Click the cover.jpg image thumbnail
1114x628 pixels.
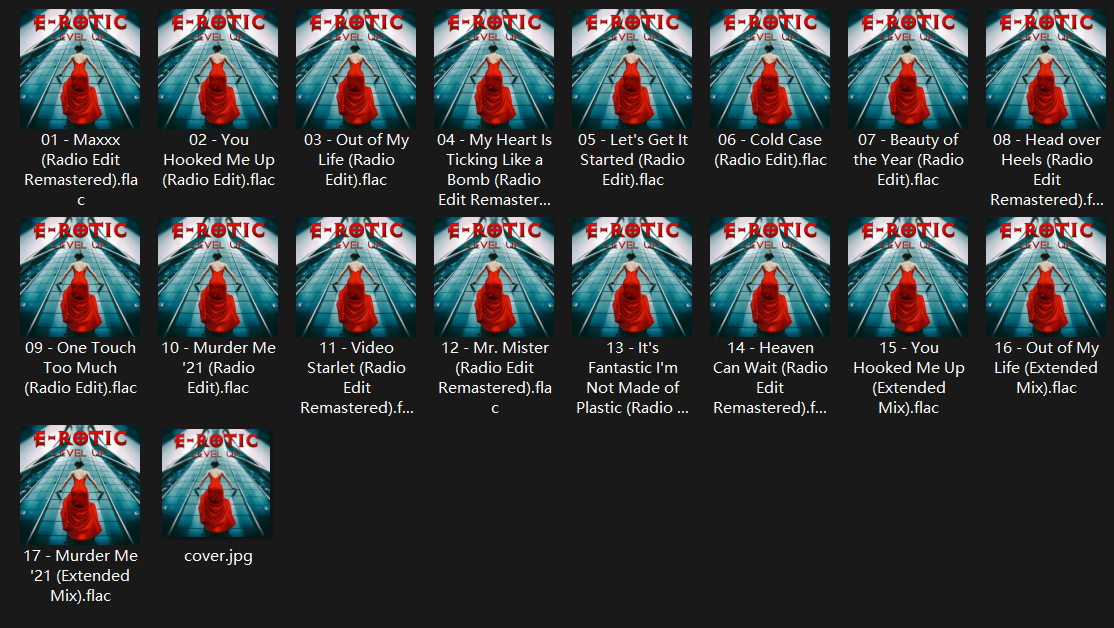(216, 483)
